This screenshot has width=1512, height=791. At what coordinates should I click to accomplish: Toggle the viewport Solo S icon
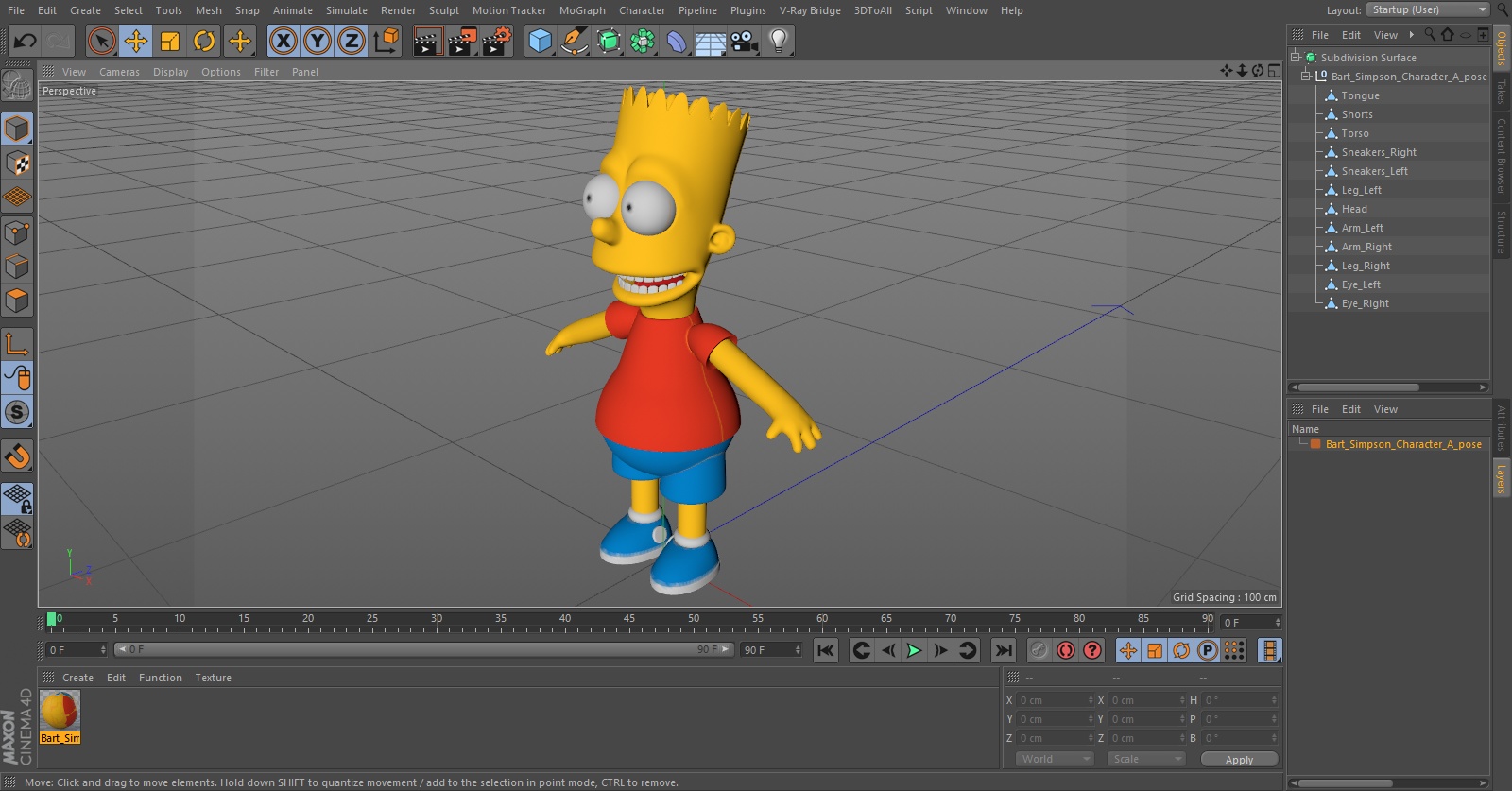click(x=17, y=412)
